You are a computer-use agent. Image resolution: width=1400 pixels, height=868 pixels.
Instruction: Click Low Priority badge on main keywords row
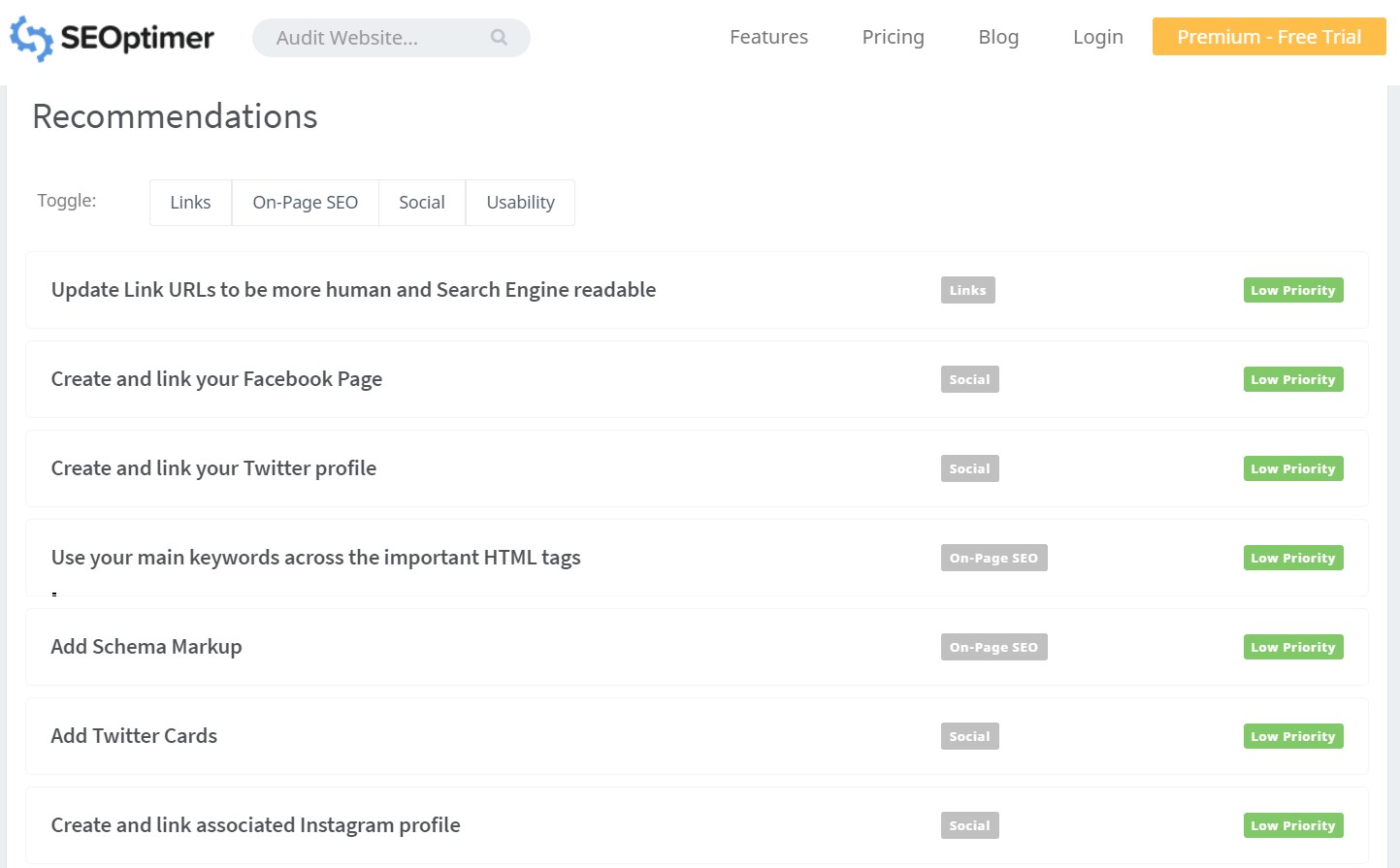(1293, 558)
